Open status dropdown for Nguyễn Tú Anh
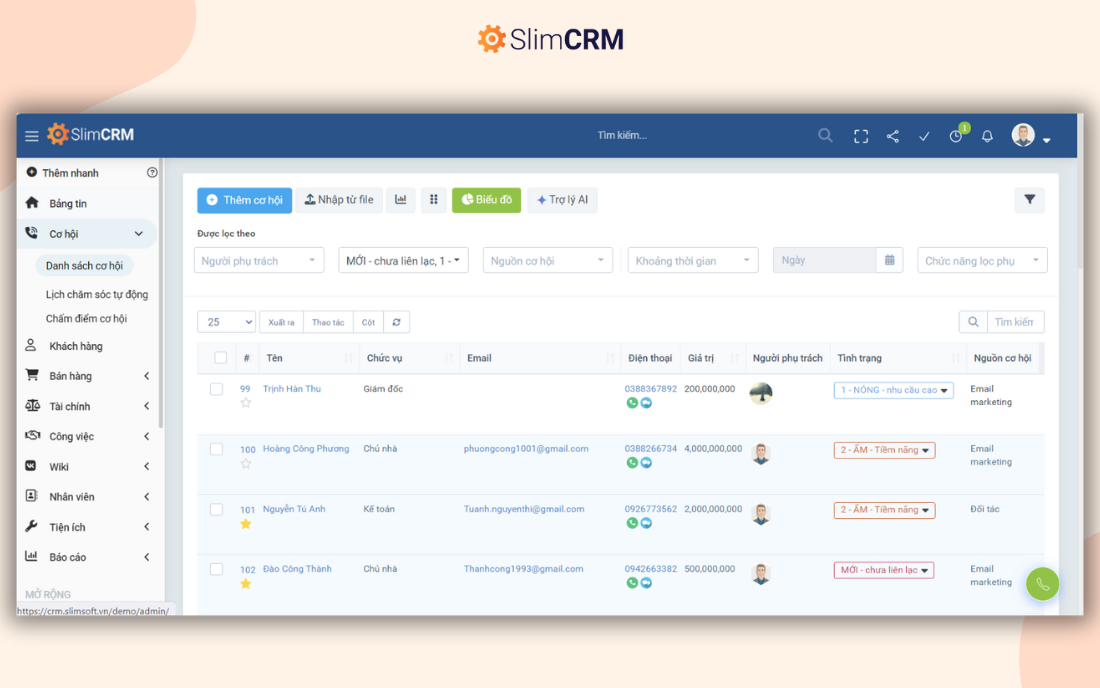The width and height of the screenshot is (1100, 688). (884, 510)
